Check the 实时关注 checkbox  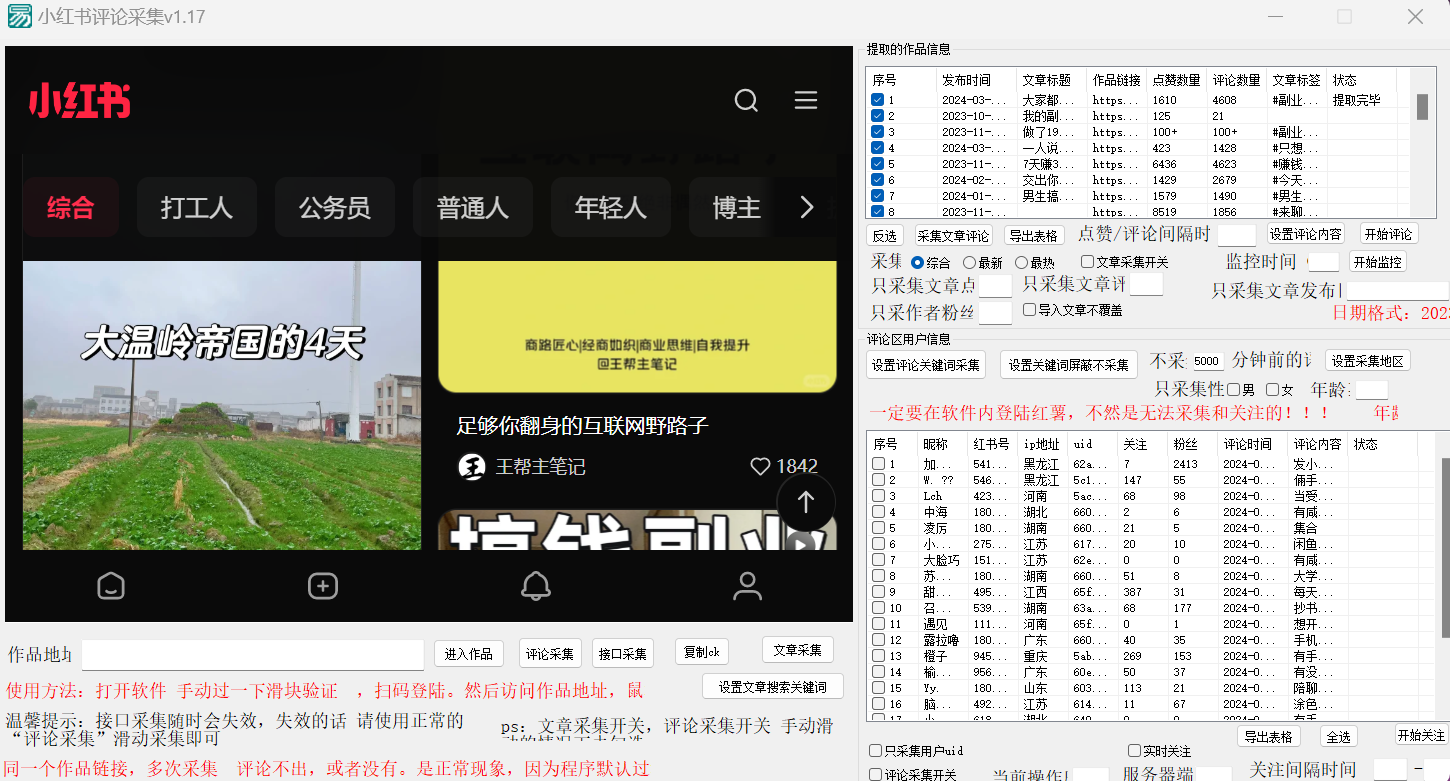tap(1135, 749)
